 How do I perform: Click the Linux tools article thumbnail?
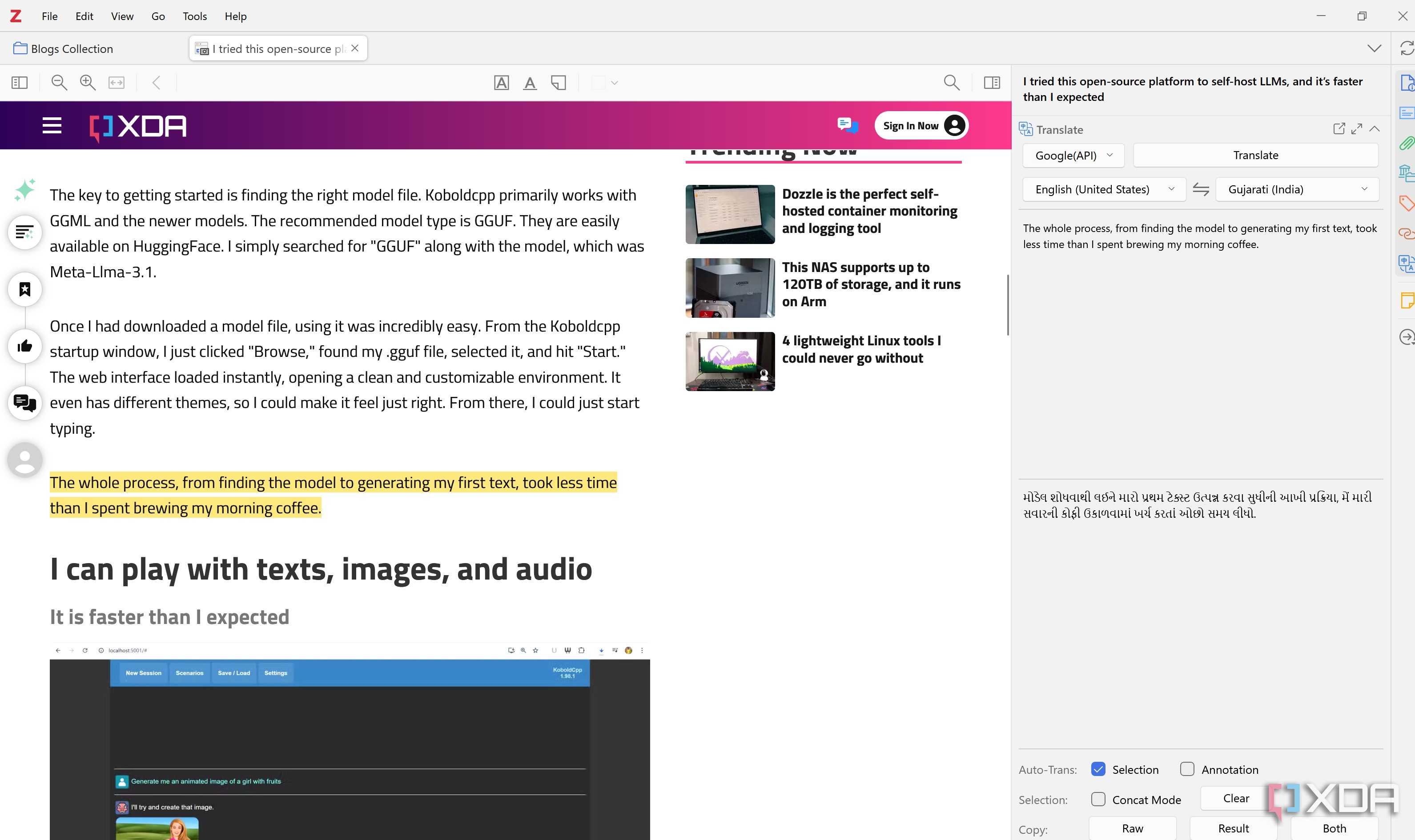point(730,361)
